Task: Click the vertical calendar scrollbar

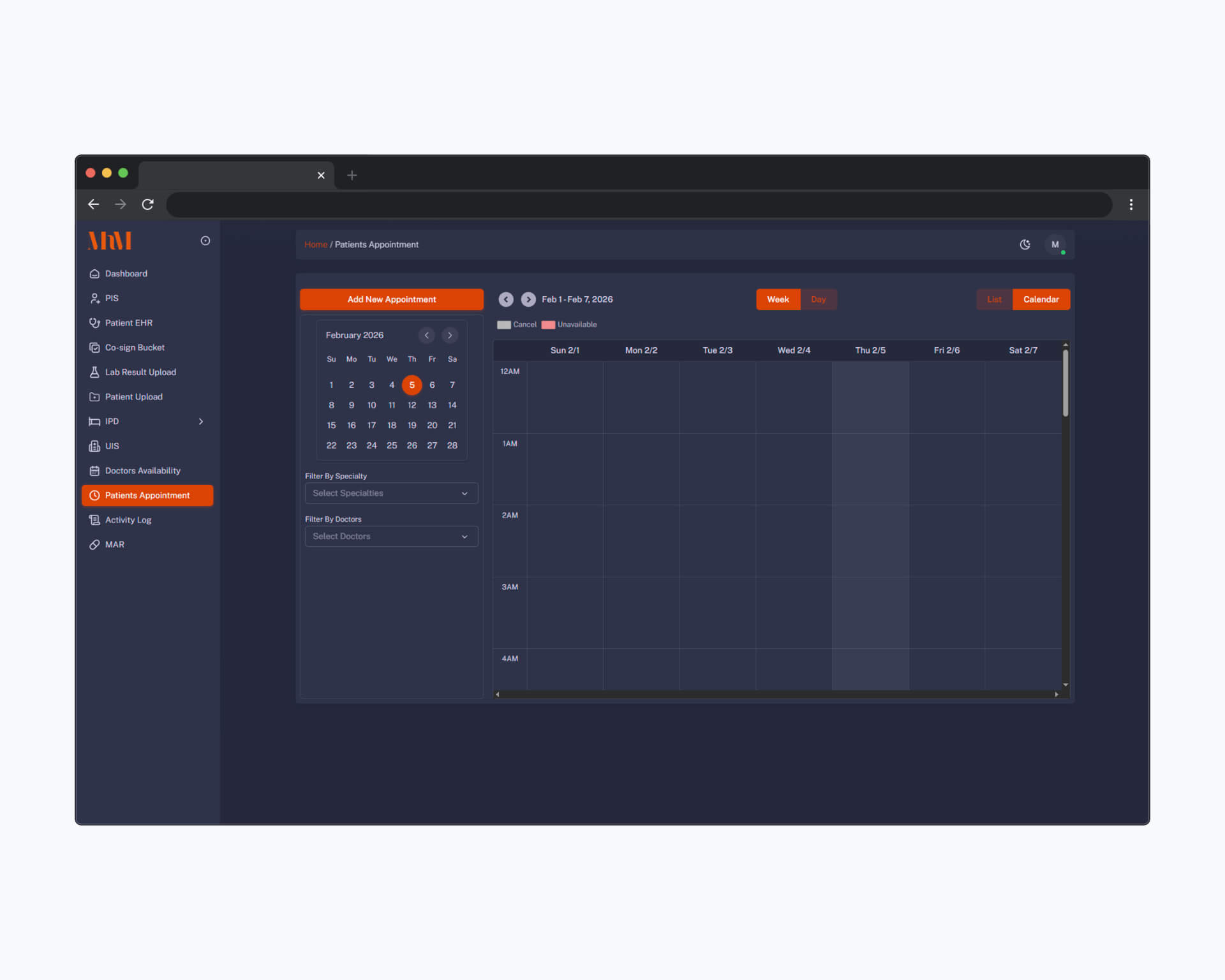Action: [x=1065, y=383]
